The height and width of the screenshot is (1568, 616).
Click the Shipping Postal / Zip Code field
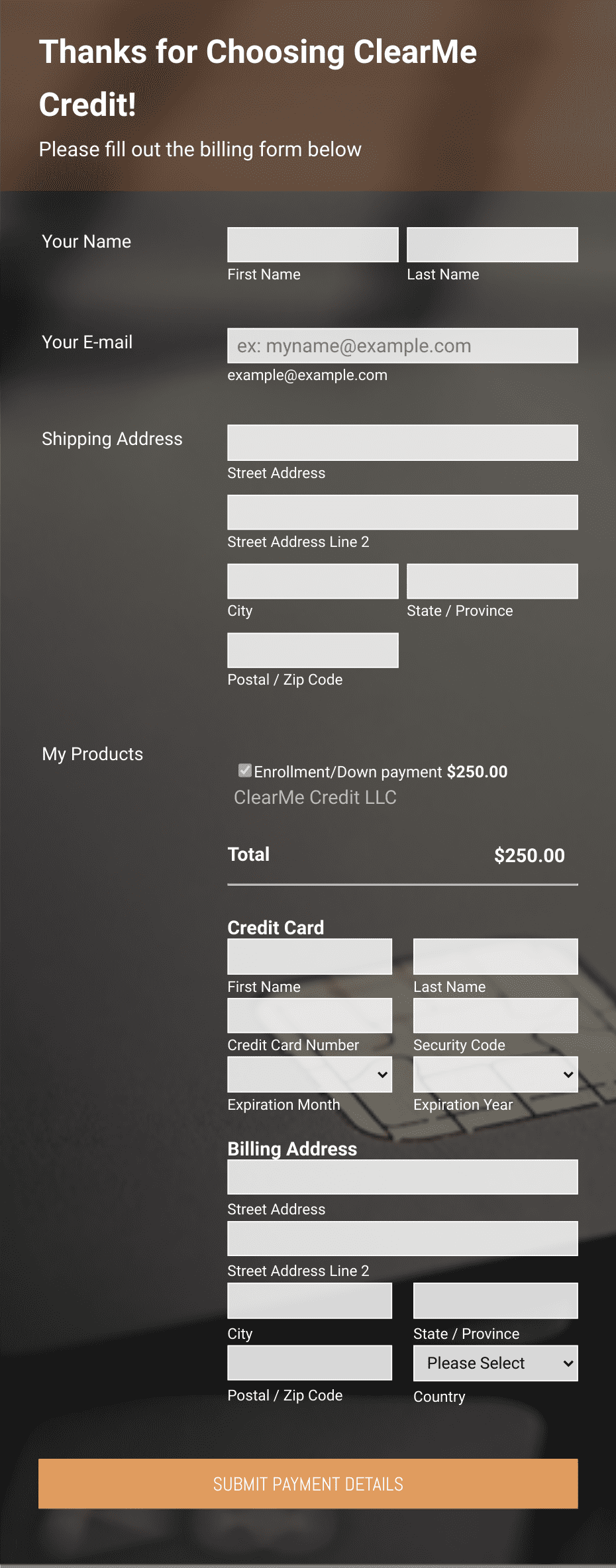click(313, 650)
